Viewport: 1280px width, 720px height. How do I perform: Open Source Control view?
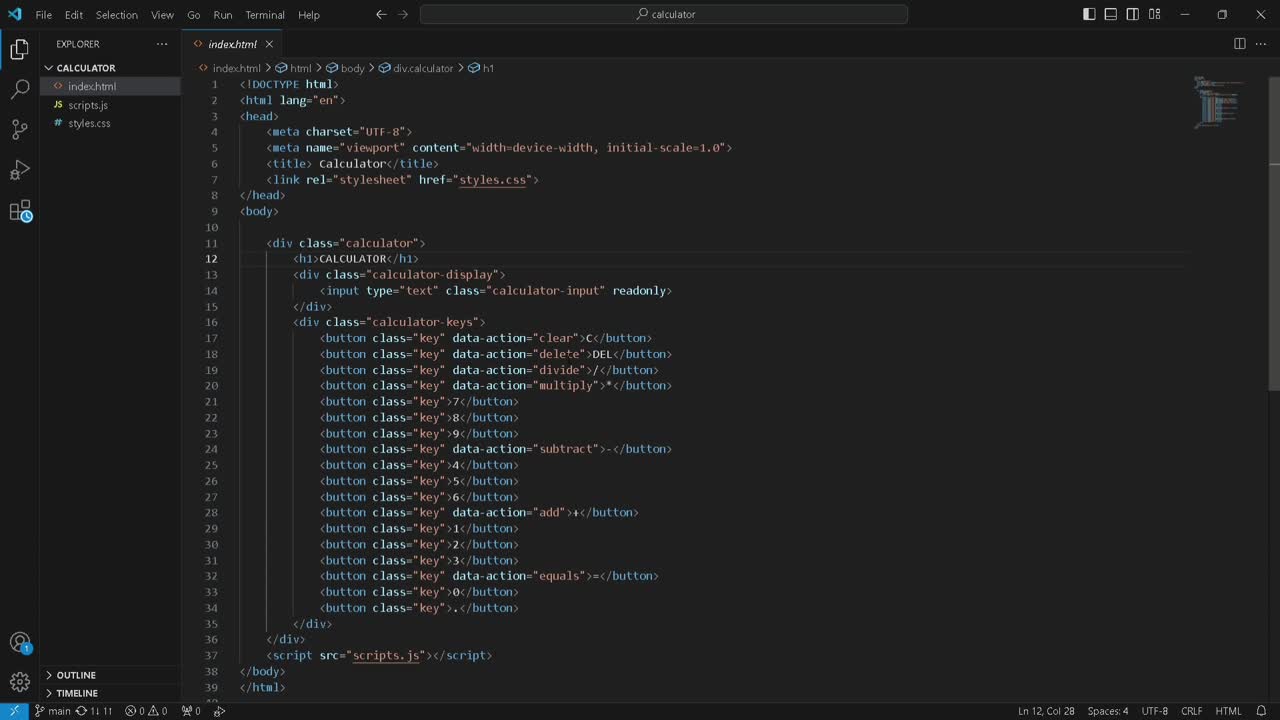pyautogui.click(x=19, y=129)
